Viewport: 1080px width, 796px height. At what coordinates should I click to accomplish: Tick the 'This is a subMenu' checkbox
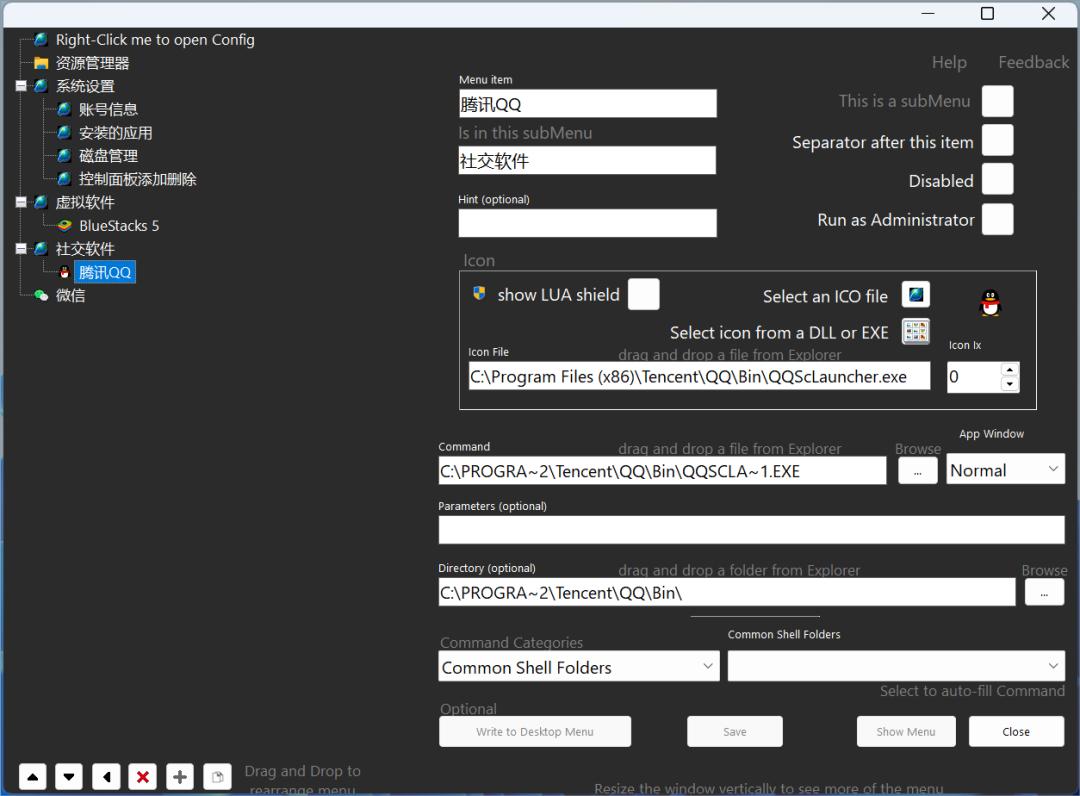(997, 101)
